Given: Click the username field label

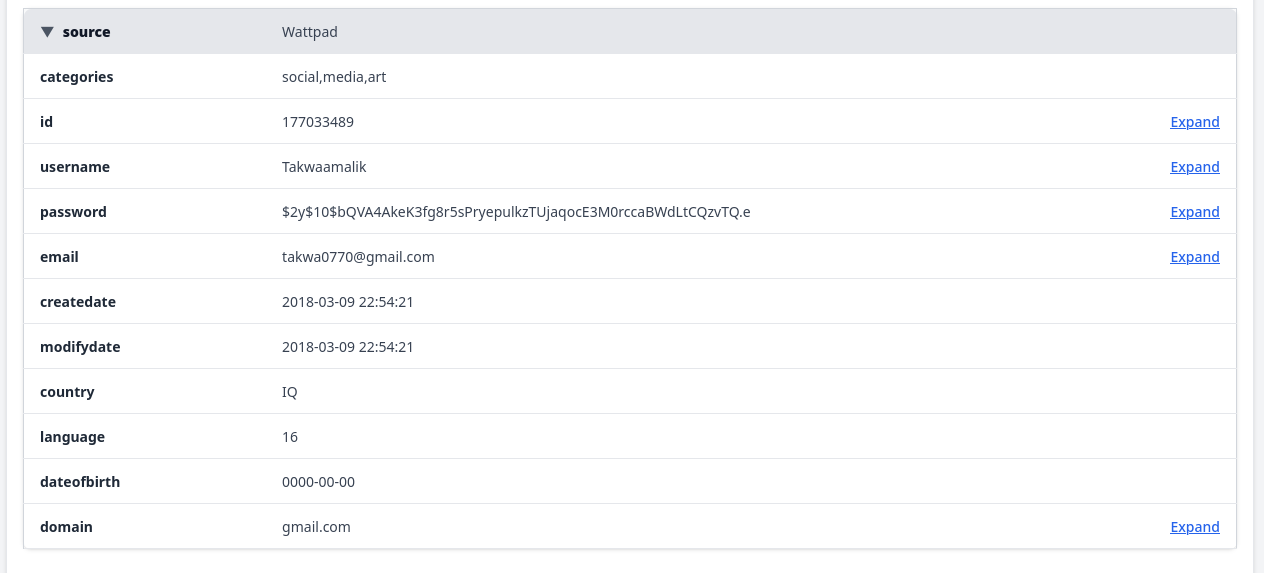Looking at the screenshot, I should (75, 167).
